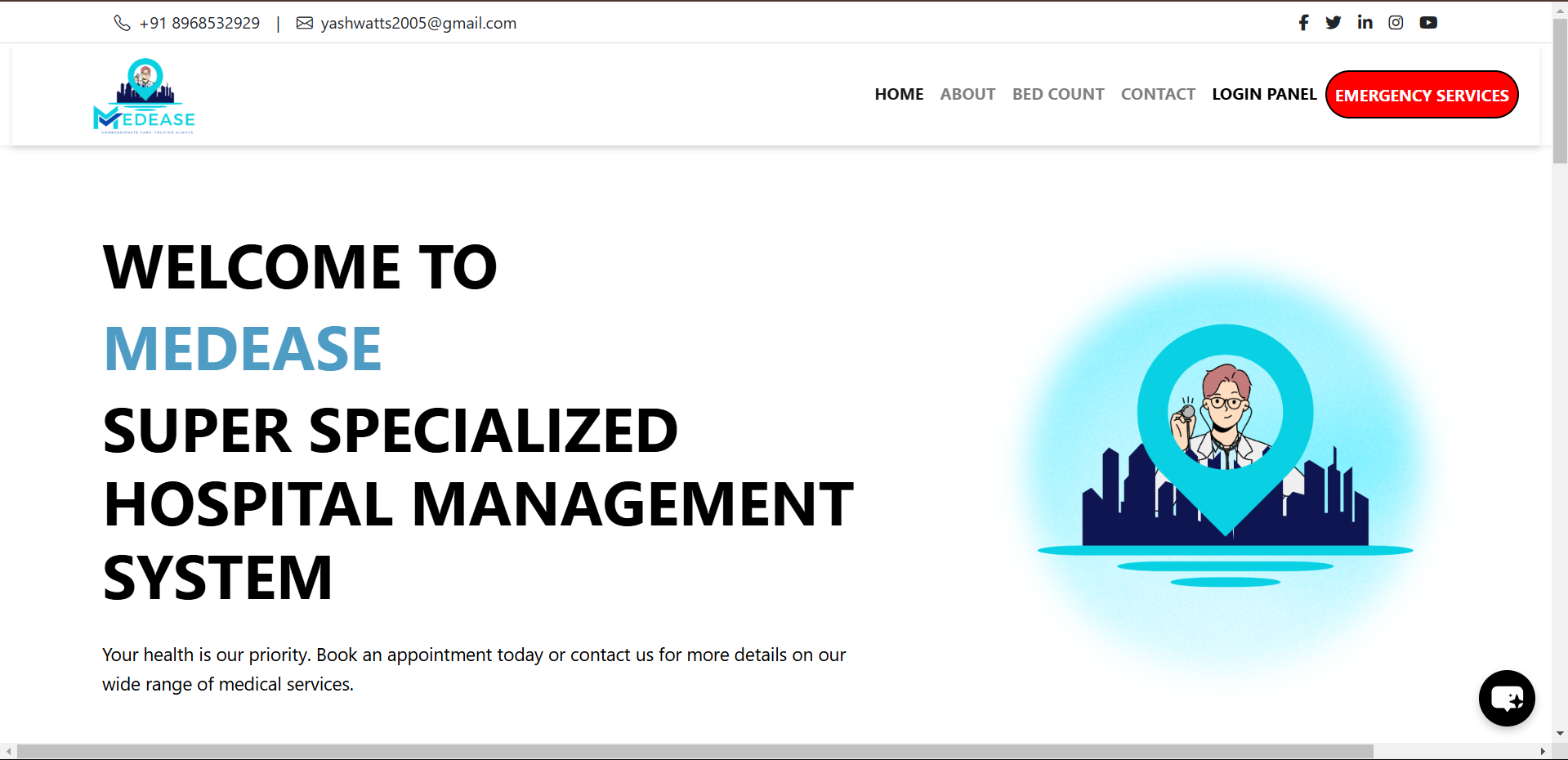Click the yashwatts2005@gmail.com email address

coord(418,23)
